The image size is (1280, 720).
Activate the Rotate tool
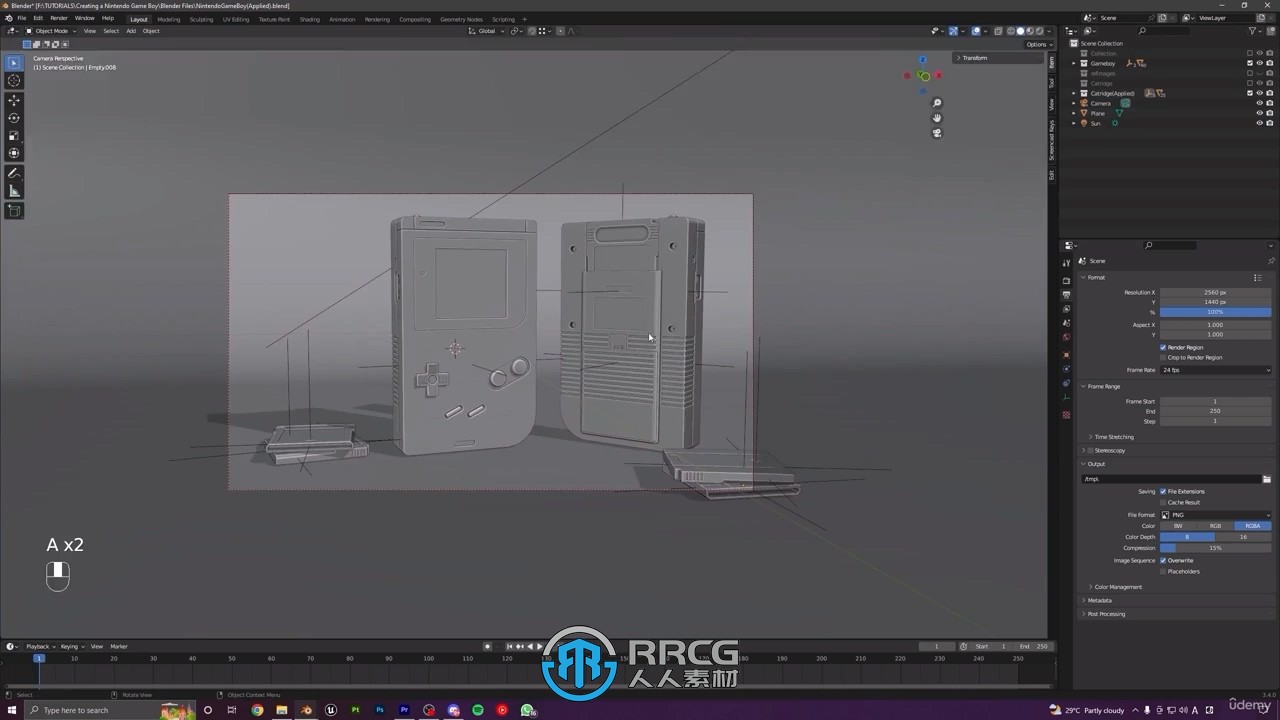tap(14, 118)
